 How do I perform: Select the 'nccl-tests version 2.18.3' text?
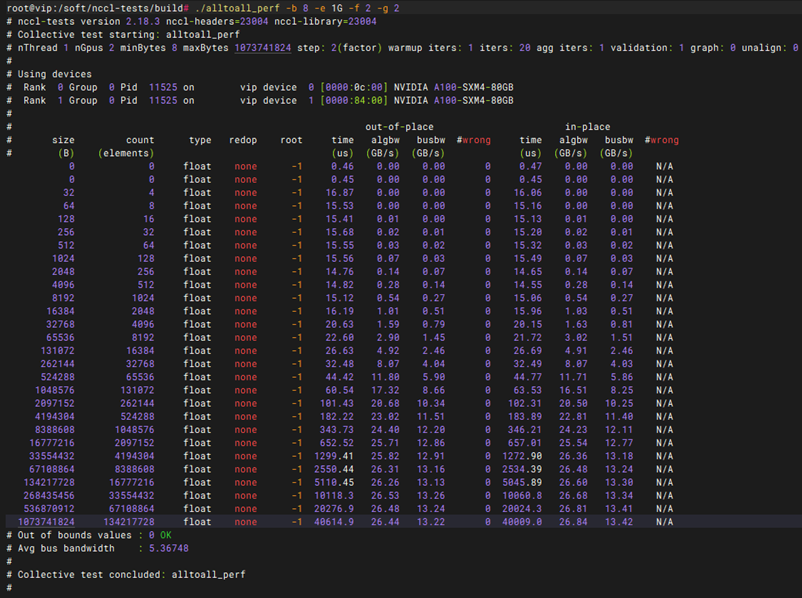click(x=88, y=21)
